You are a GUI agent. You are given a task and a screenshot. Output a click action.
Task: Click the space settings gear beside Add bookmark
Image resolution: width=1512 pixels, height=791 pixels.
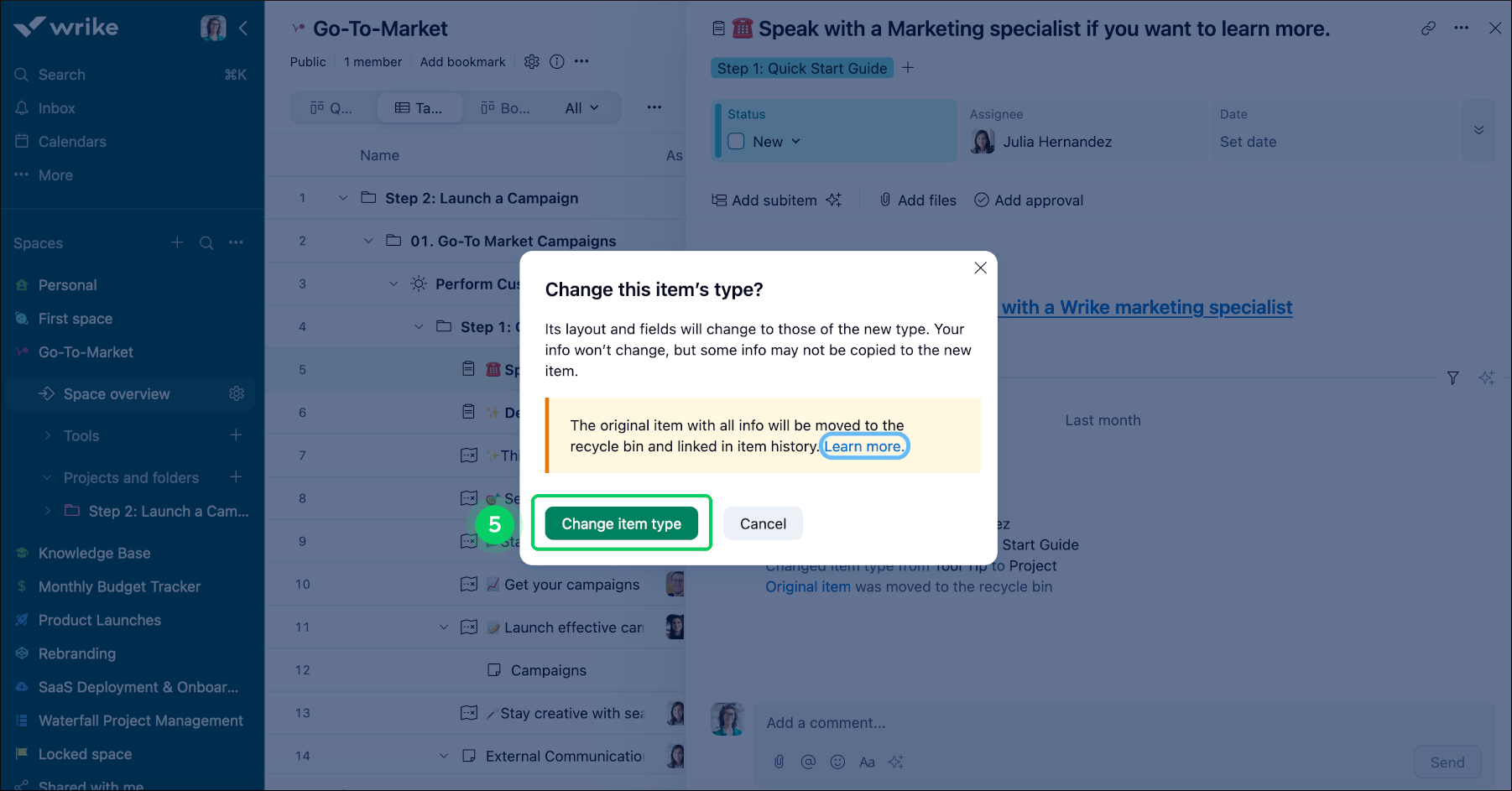(531, 61)
